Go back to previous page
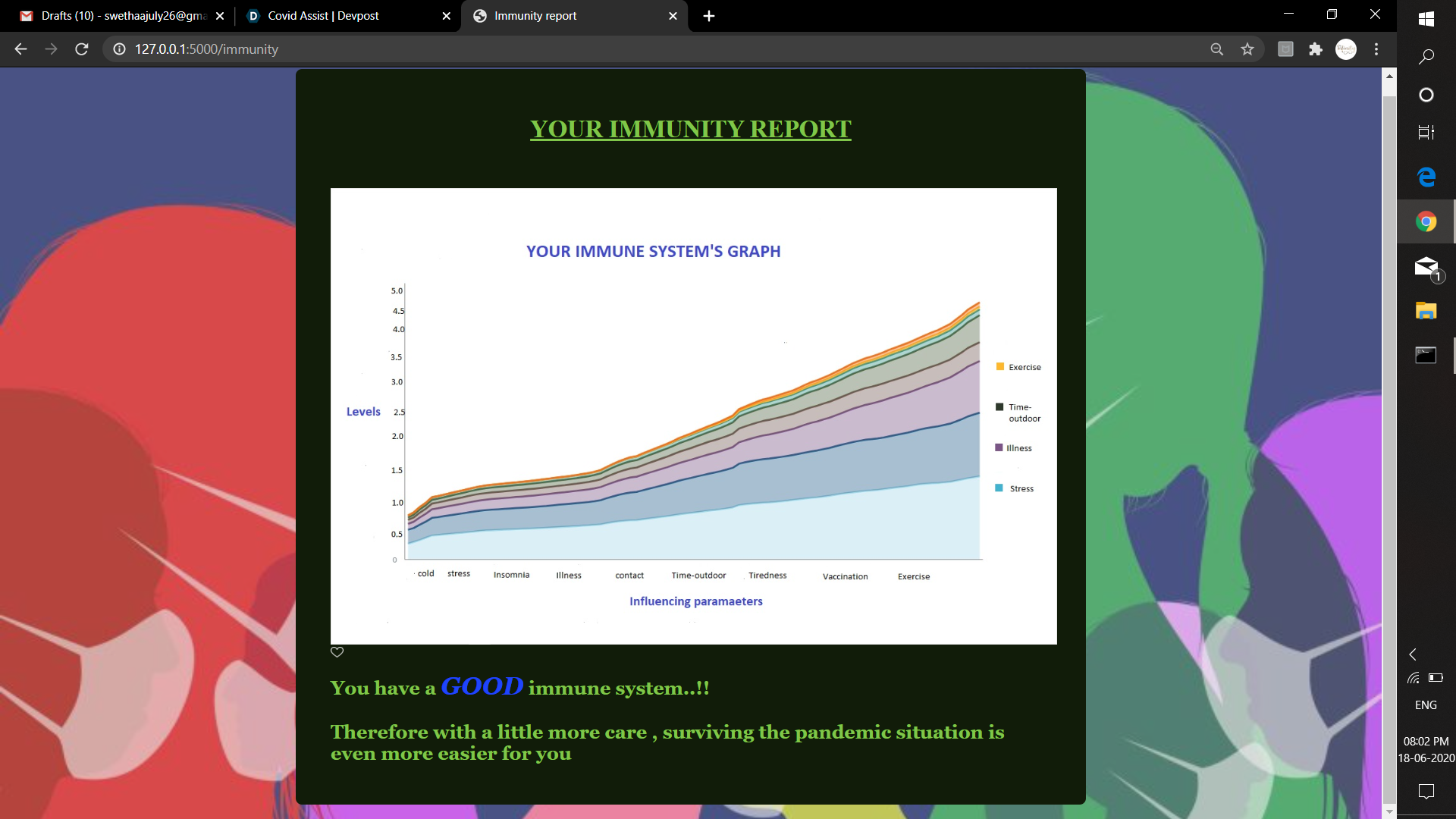The width and height of the screenshot is (1456, 819). coord(20,49)
